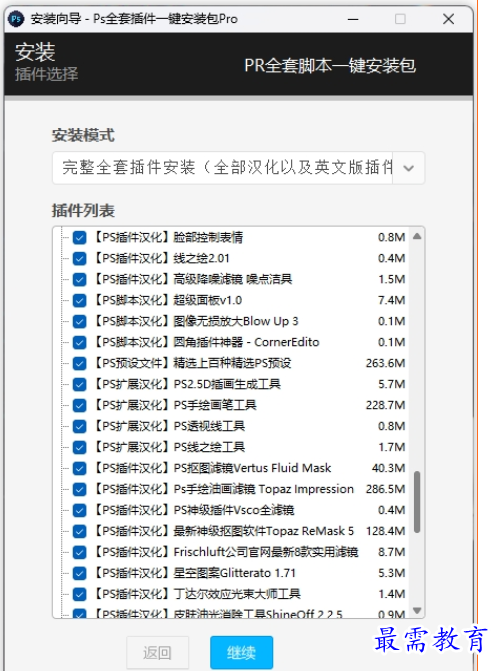Screen dimensions: 496x671
Task: Click the 228.7M size value
Action: (385, 405)
